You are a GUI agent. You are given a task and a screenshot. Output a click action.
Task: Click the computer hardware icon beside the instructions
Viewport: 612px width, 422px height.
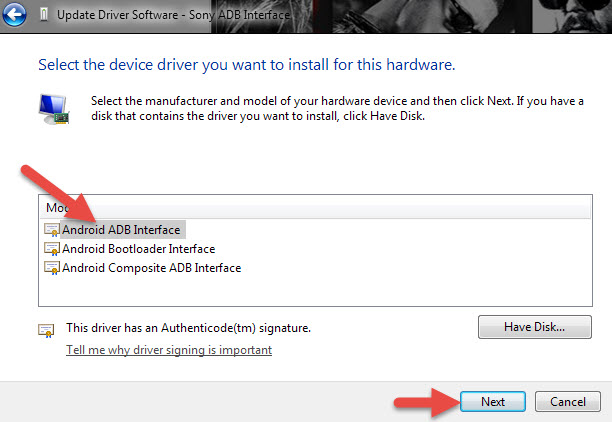click(53, 108)
